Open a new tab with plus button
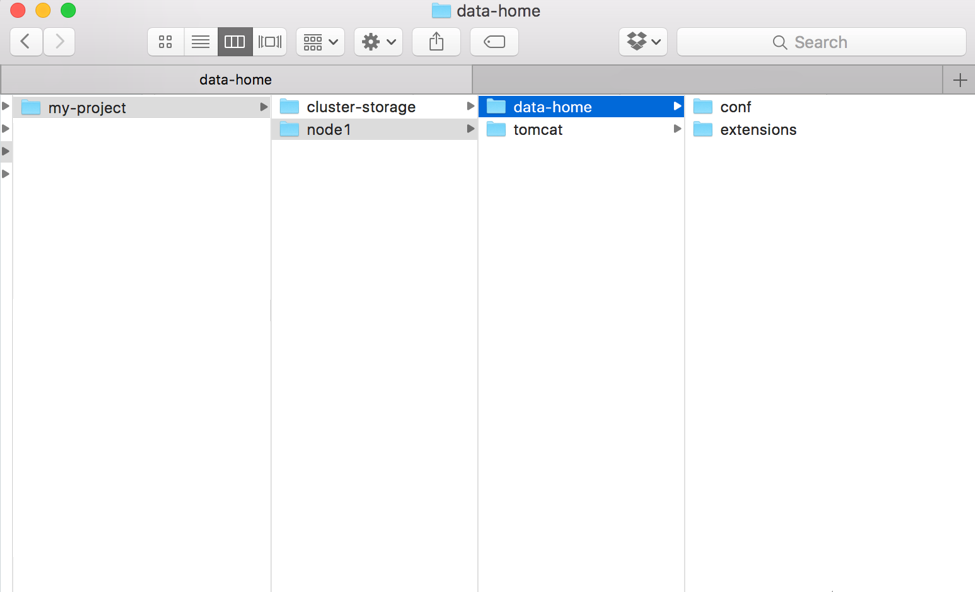 click(959, 79)
